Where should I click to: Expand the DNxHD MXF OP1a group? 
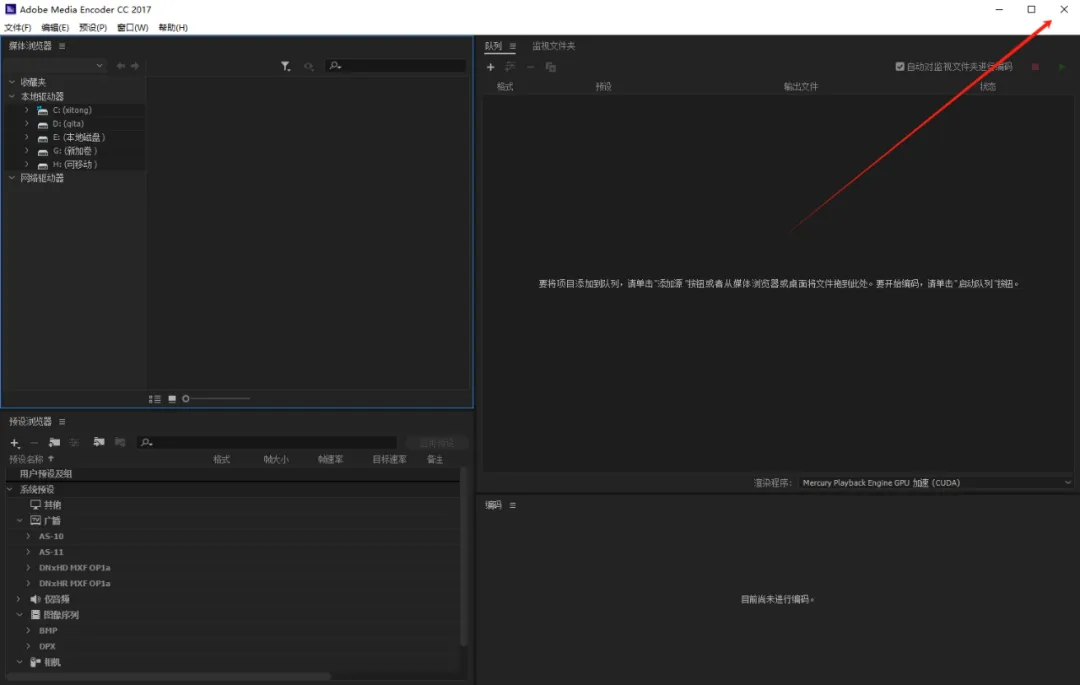click(x=28, y=568)
